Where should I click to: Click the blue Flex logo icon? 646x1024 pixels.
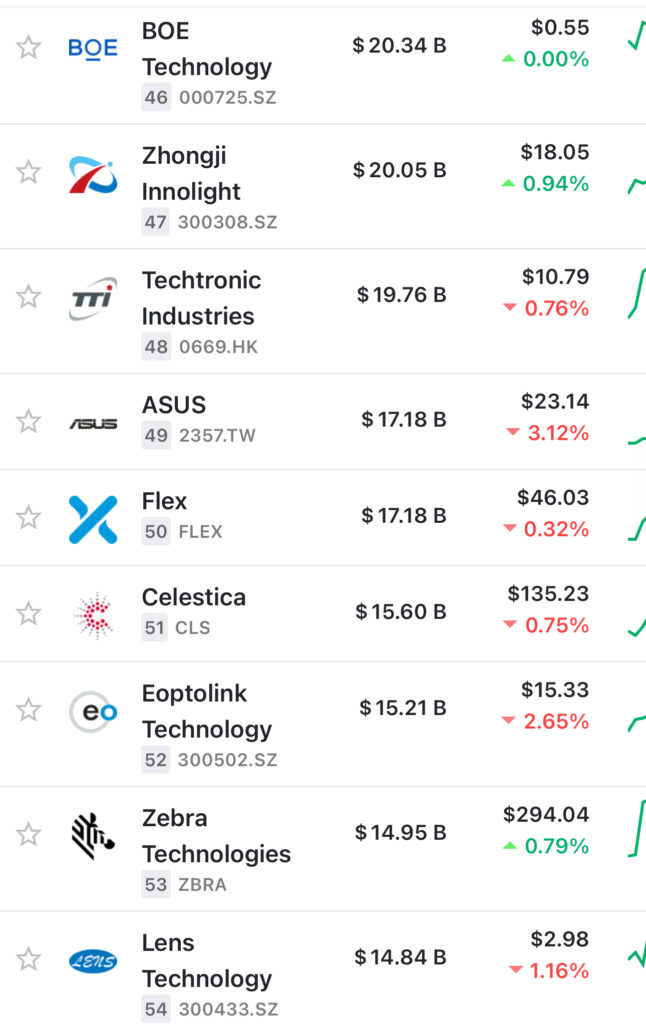point(93,519)
